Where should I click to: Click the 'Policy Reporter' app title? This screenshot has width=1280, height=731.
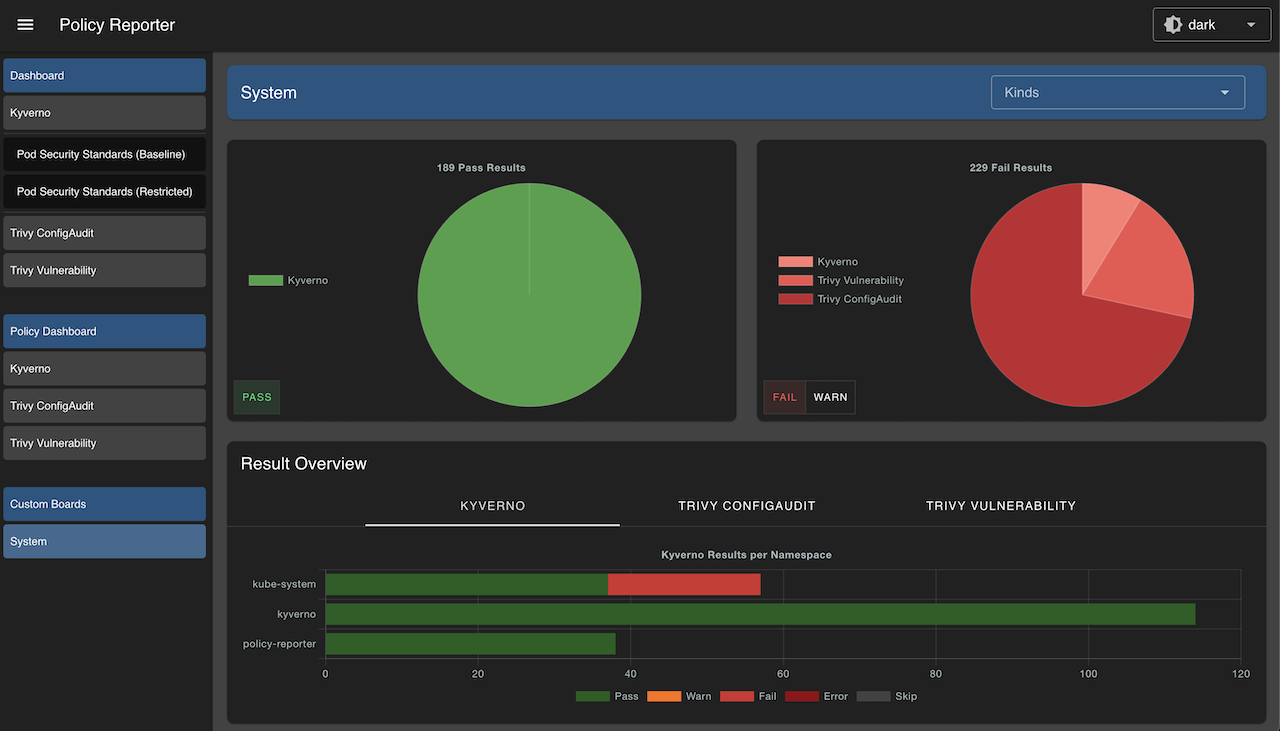[x=117, y=25]
